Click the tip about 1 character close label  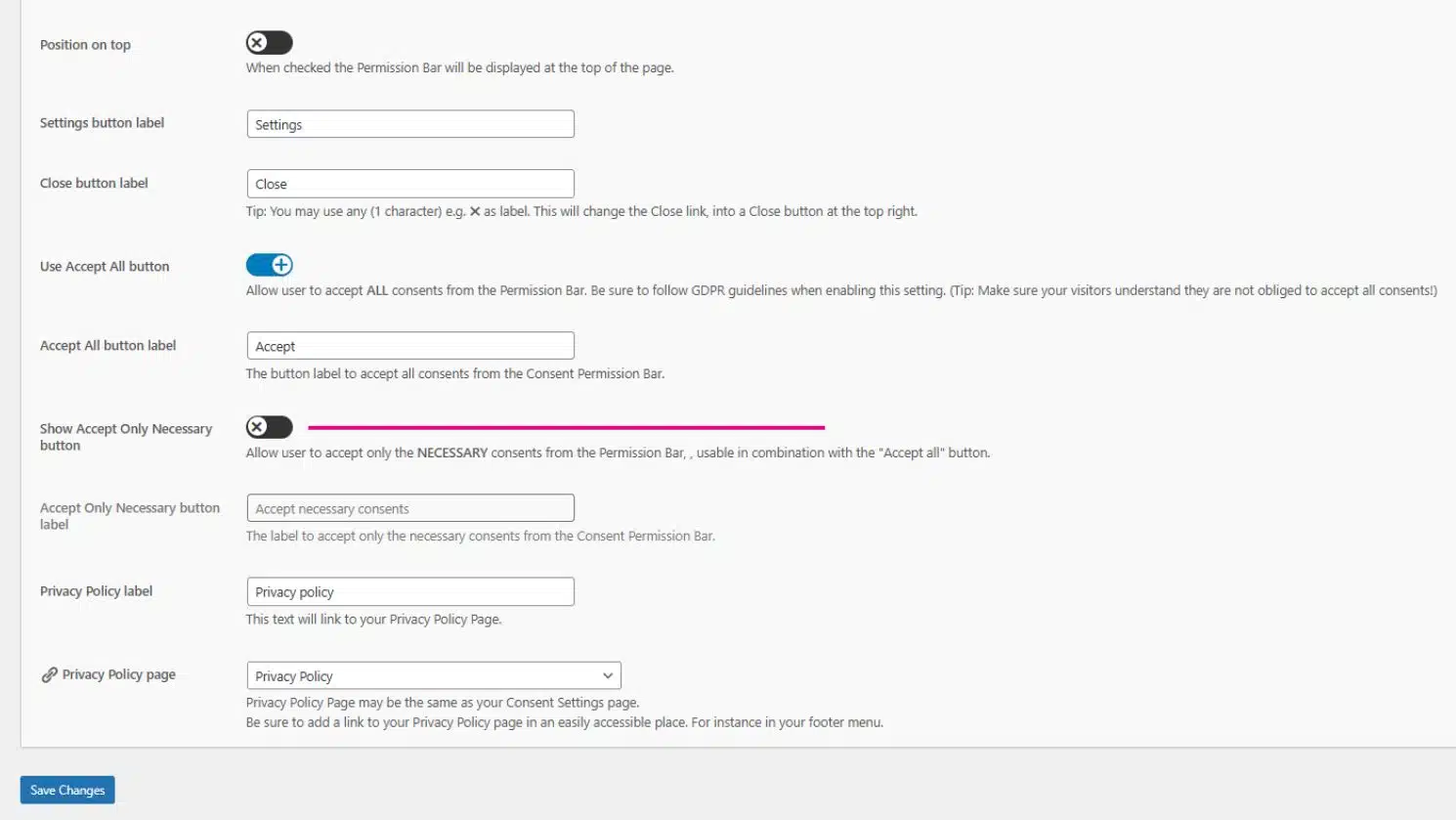pyautogui.click(x=581, y=211)
